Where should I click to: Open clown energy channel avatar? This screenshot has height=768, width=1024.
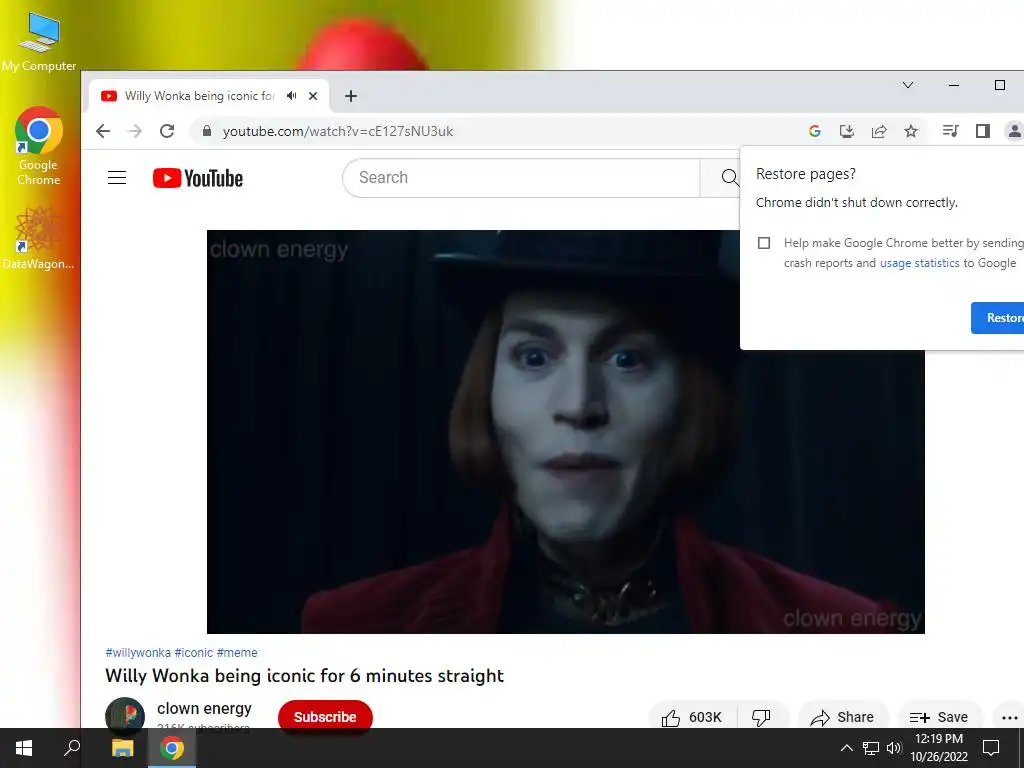point(125,716)
